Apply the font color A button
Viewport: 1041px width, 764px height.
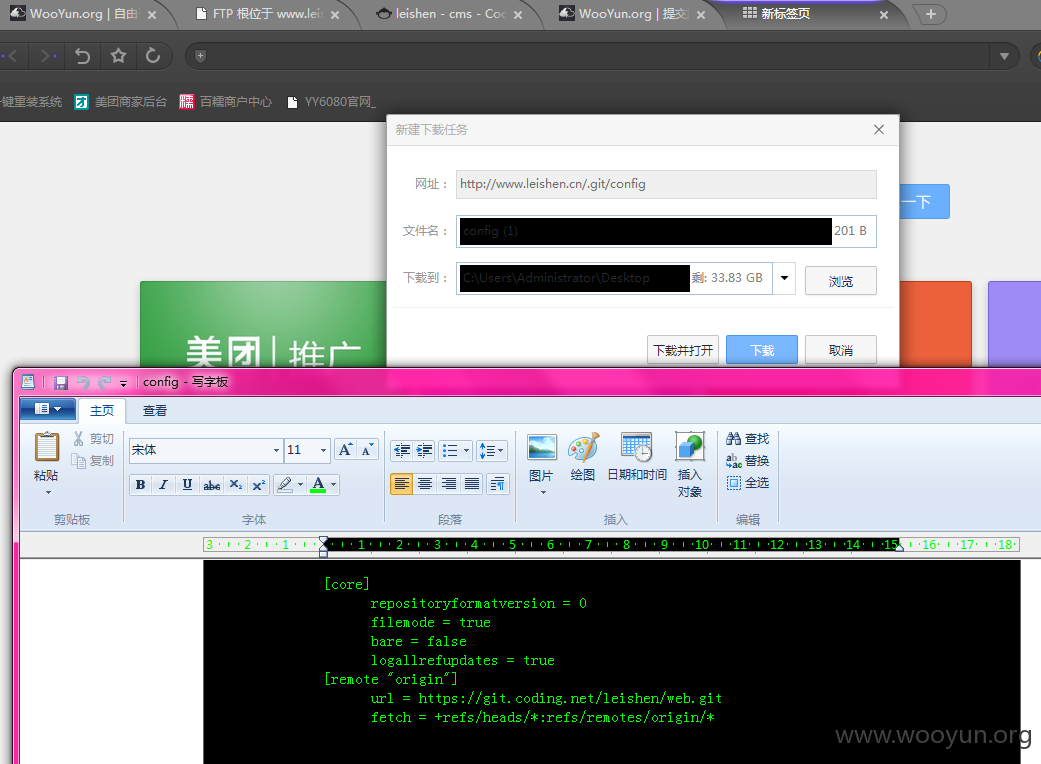pos(319,485)
